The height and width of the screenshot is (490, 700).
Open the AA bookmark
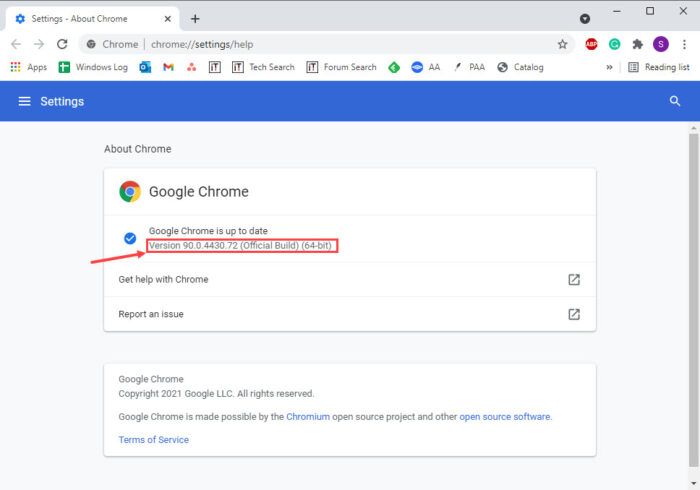click(425, 67)
